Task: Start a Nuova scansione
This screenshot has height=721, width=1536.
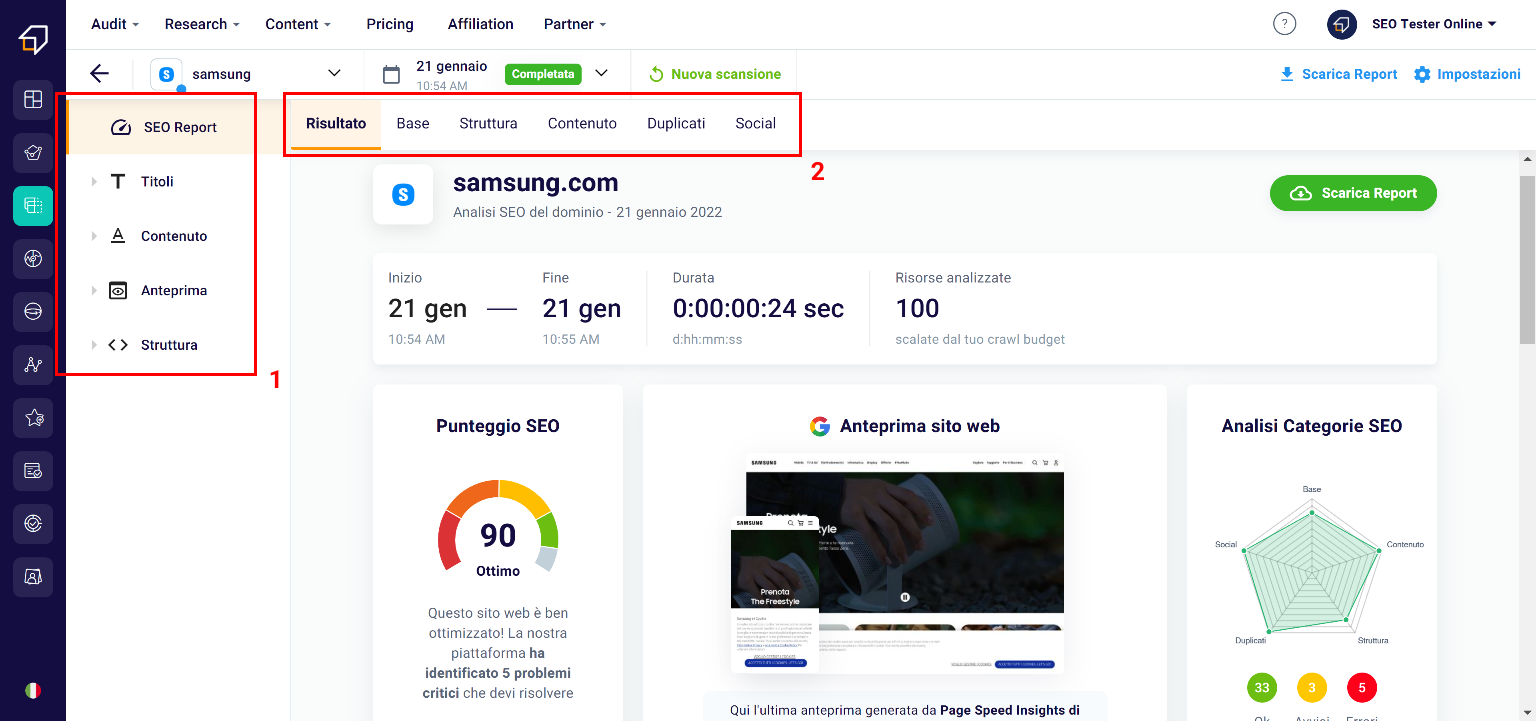Action: [714, 74]
